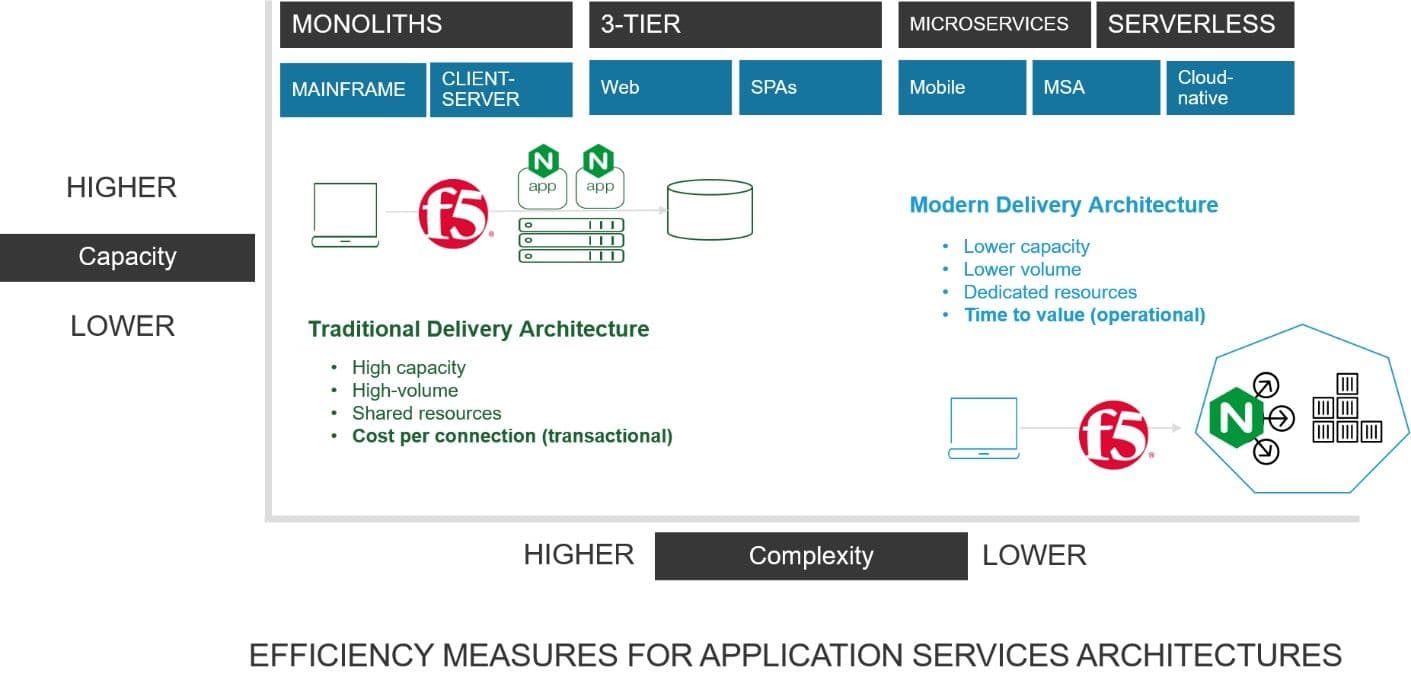Choose the SERVERLESS header
Screen dimensions: 1411x693
(1194, 24)
